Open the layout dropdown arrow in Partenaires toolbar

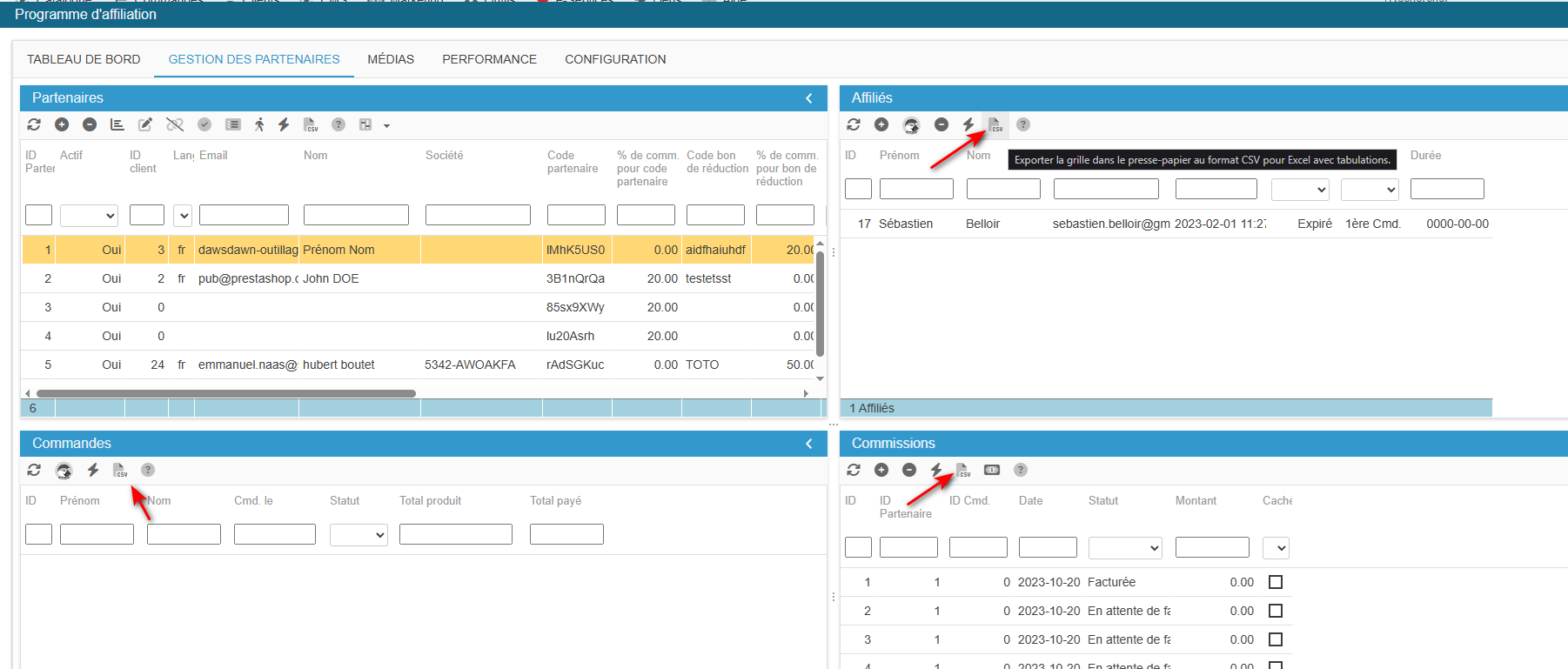[x=386, y=125]
